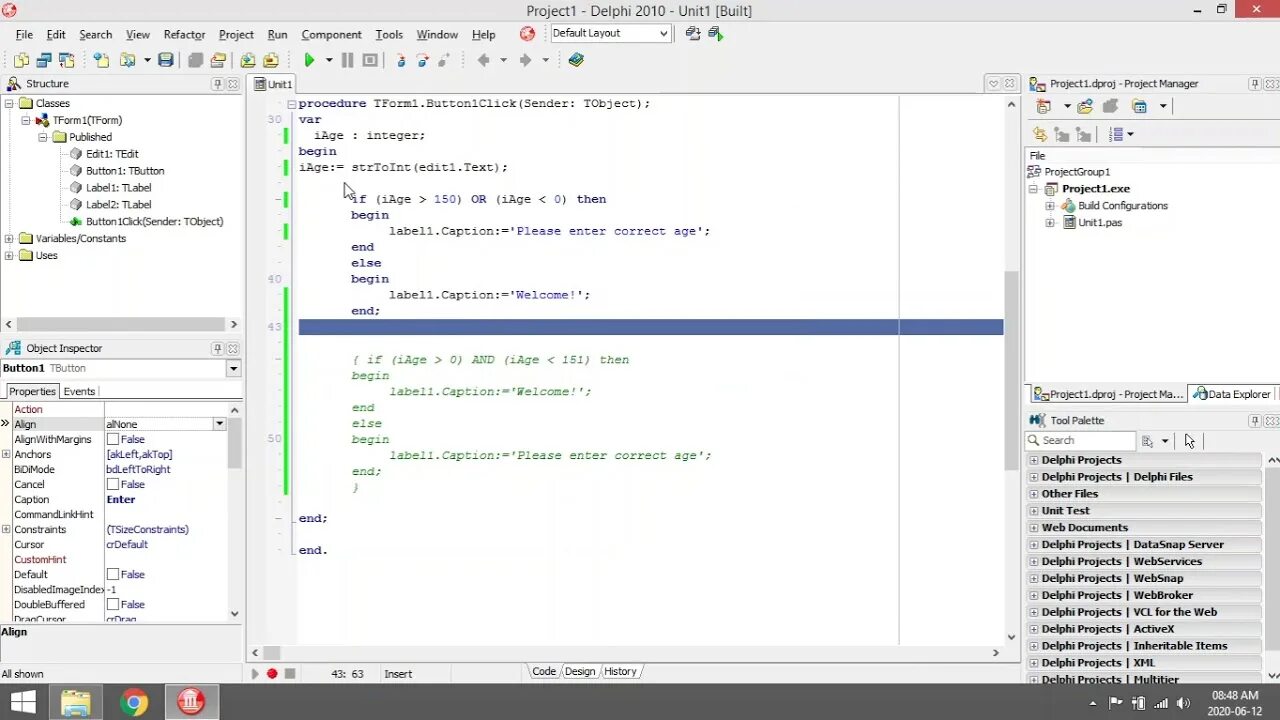The width and height of the screenshot is (1280, 720).
Task: Click the Project Manager sort list icon
Action: [1117, 134]
